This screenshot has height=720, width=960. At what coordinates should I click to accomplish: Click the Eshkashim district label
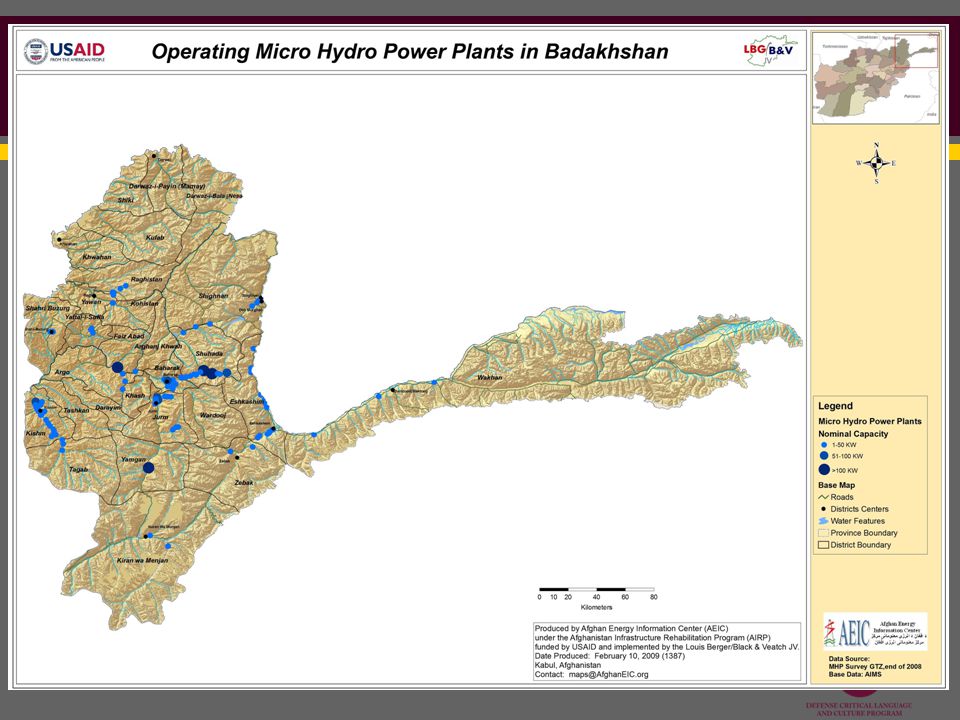click(247, 402)
